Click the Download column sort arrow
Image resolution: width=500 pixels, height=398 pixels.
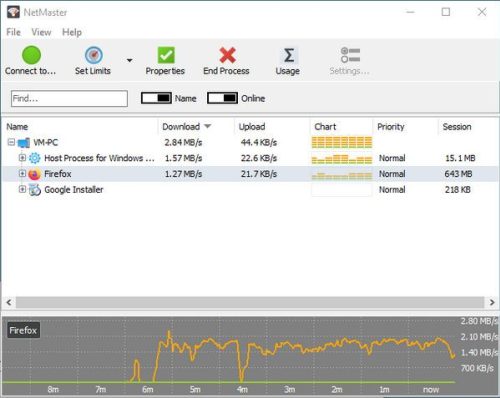[x=208, y=126]
